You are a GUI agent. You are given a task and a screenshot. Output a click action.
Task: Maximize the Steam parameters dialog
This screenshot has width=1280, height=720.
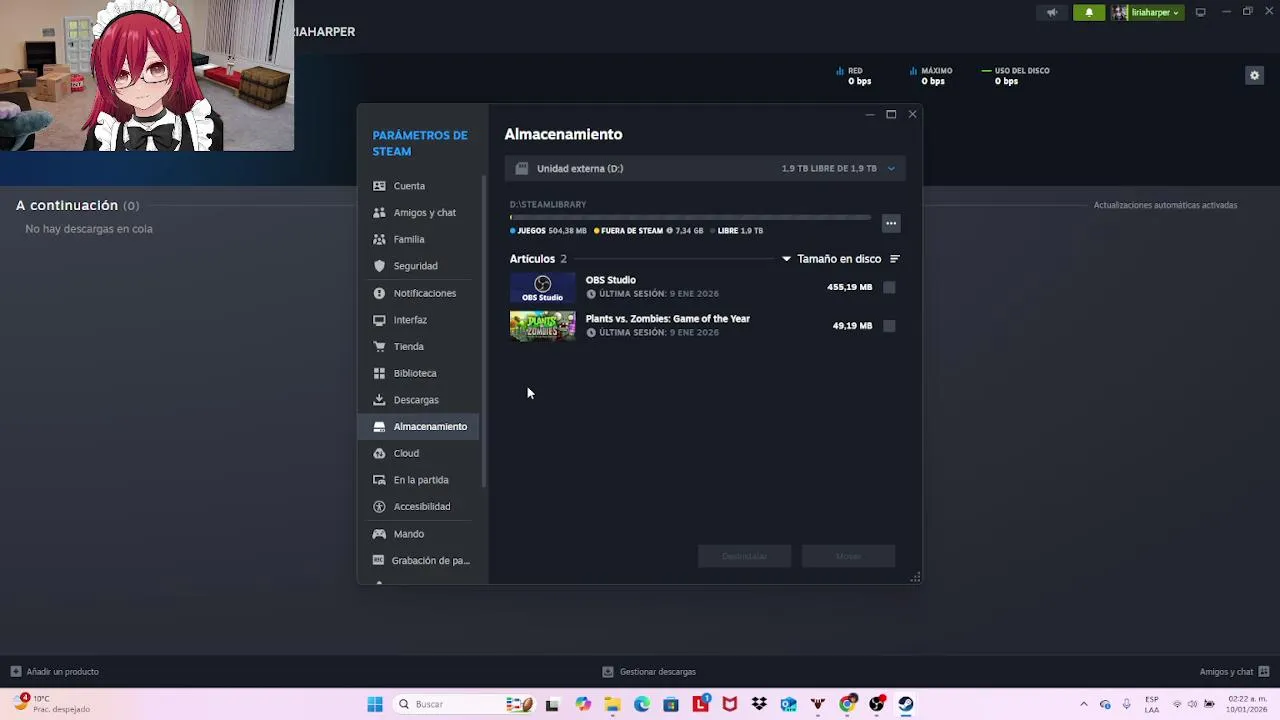click(891, 114)
